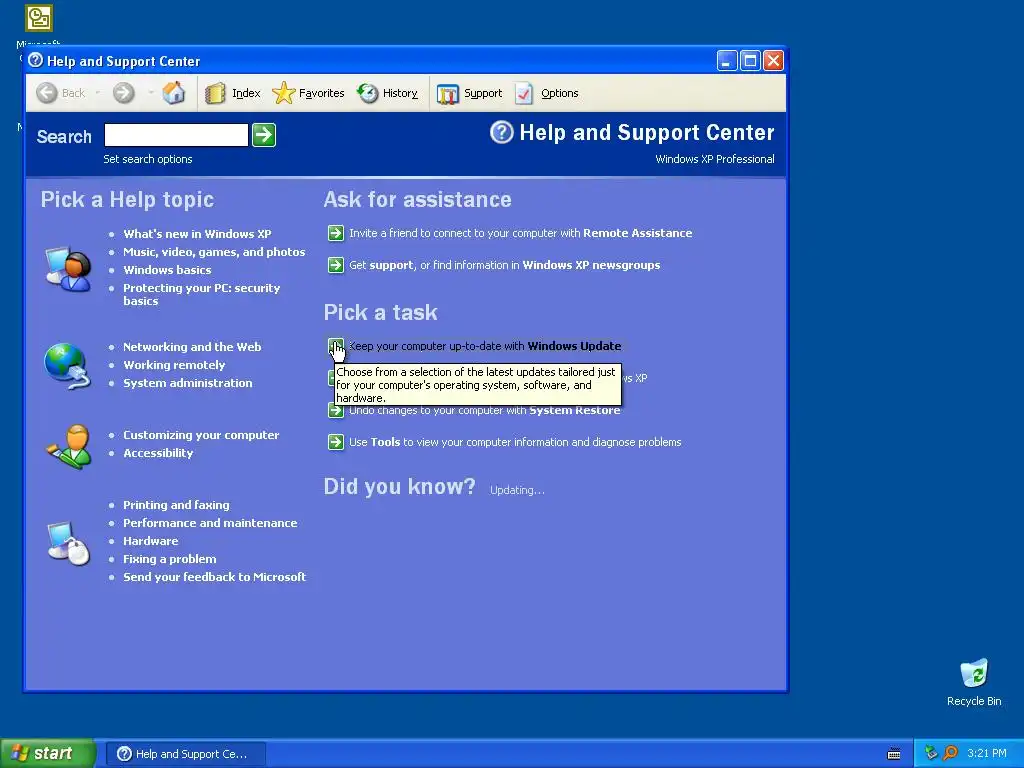The image size is (1024, 768).
Task: Open the Back button history dropdown arrow
Action: [x=97, y=93]
